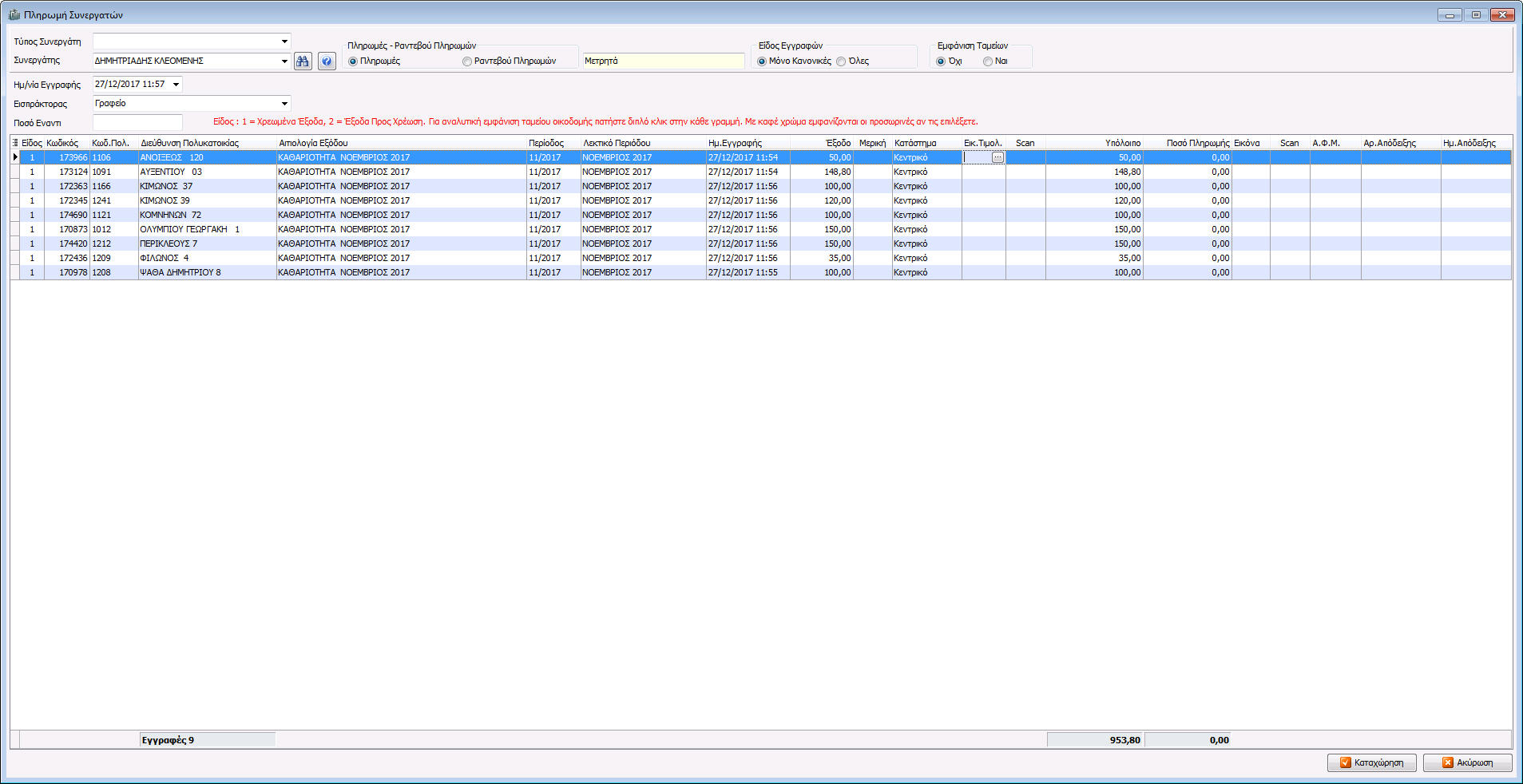Open the grid column chooser icon left of Είδος
Image resolution: width=1523 pixels, height=784 pixels.
pos(15,143)
